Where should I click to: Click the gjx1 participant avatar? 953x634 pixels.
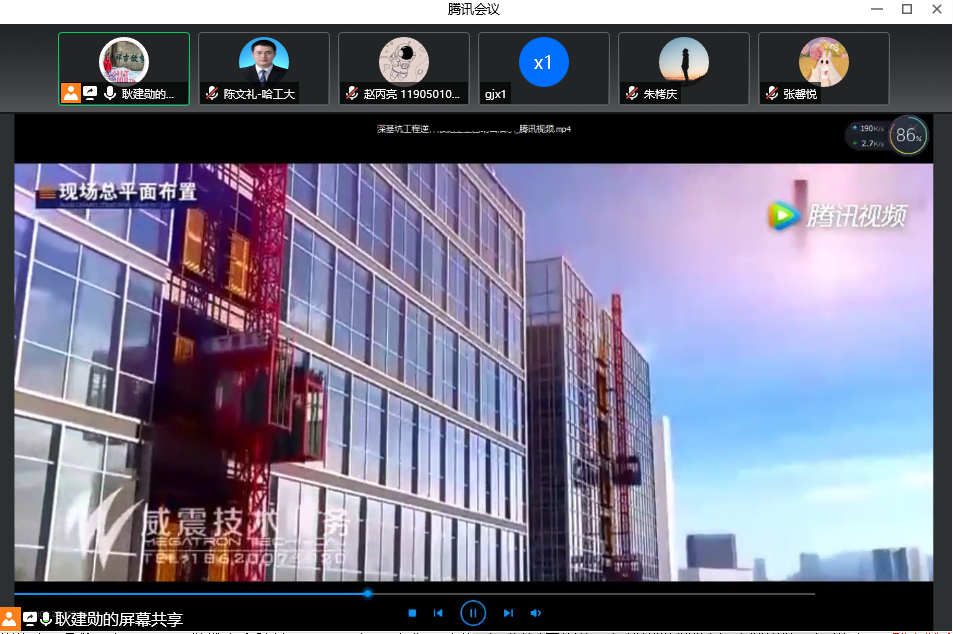[543, 62]
